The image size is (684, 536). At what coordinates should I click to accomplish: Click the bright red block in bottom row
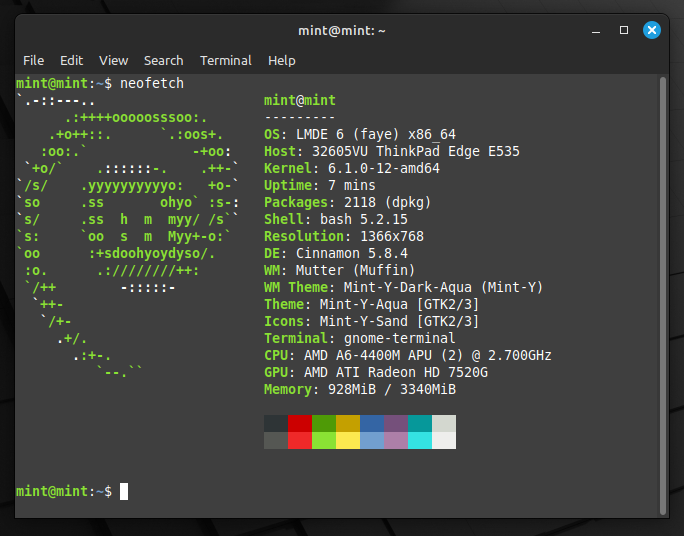coord(300,440)
